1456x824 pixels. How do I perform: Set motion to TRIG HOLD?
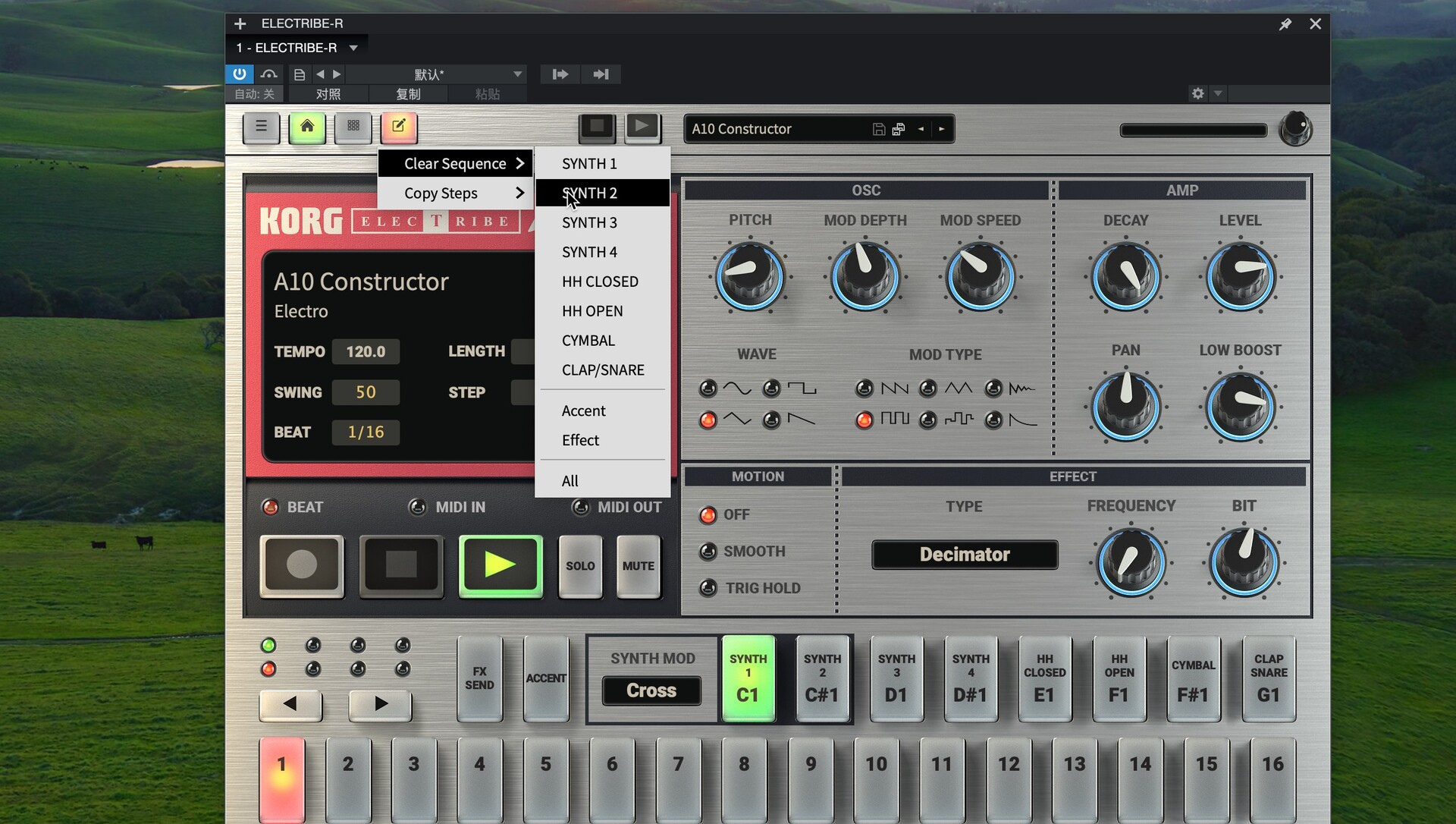(x=708, y=588)
